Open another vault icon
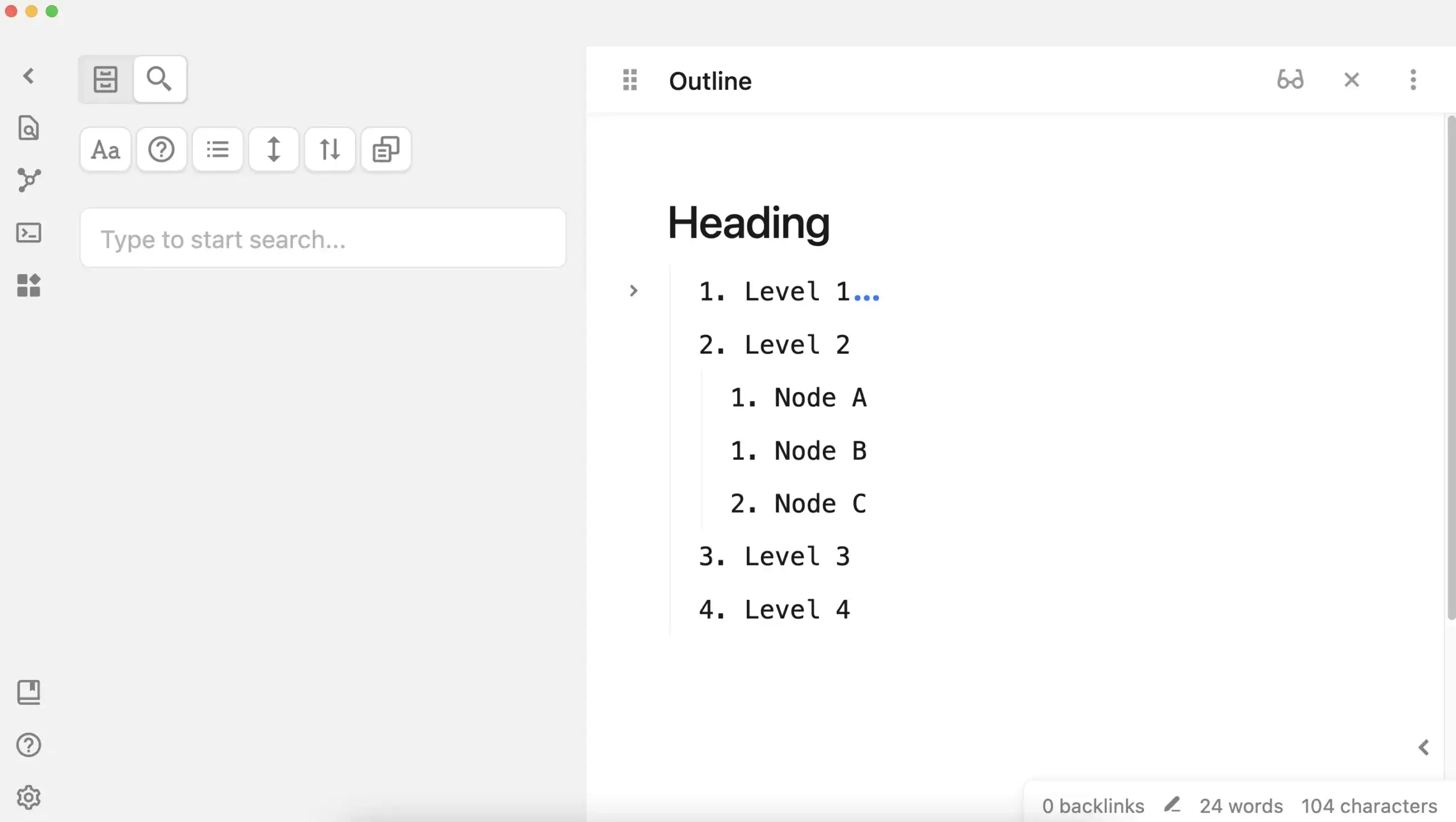The width and height of the screenshot is (1456, 822). (x=28, y=692)
